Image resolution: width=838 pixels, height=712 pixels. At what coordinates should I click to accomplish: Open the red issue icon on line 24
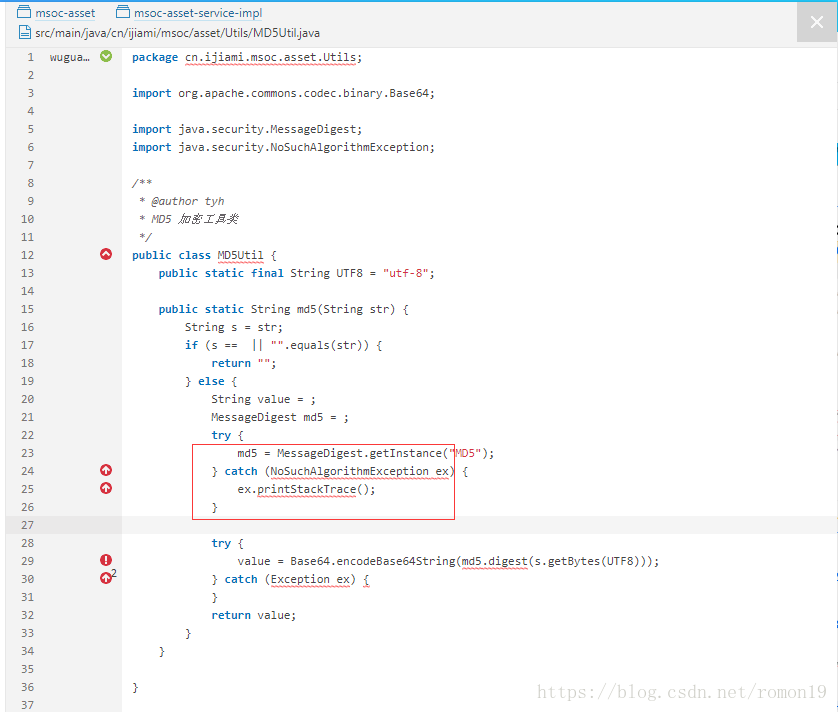point(106,470)
